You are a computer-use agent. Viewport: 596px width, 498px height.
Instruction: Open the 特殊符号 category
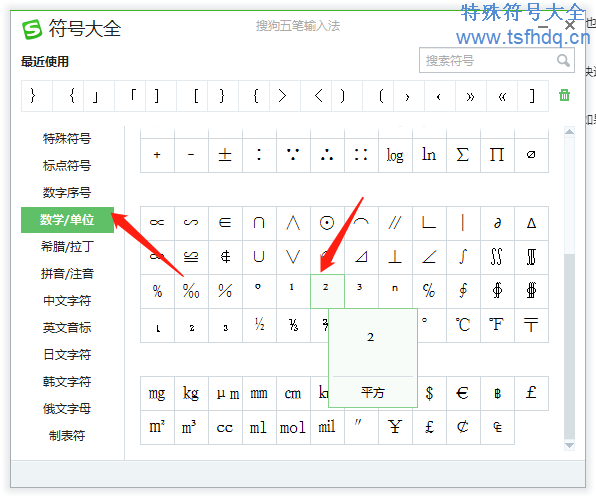tap(67, 139)
